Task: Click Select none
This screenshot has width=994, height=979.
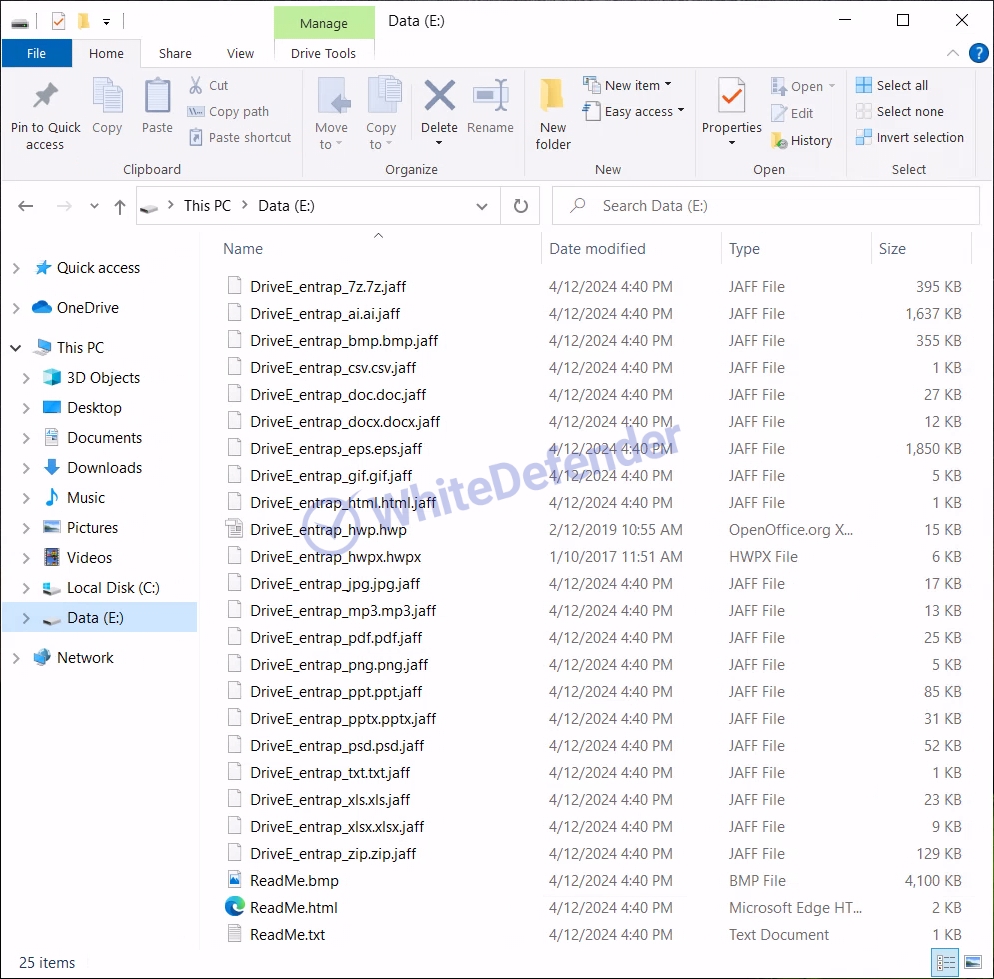Action: click(900, 112)
